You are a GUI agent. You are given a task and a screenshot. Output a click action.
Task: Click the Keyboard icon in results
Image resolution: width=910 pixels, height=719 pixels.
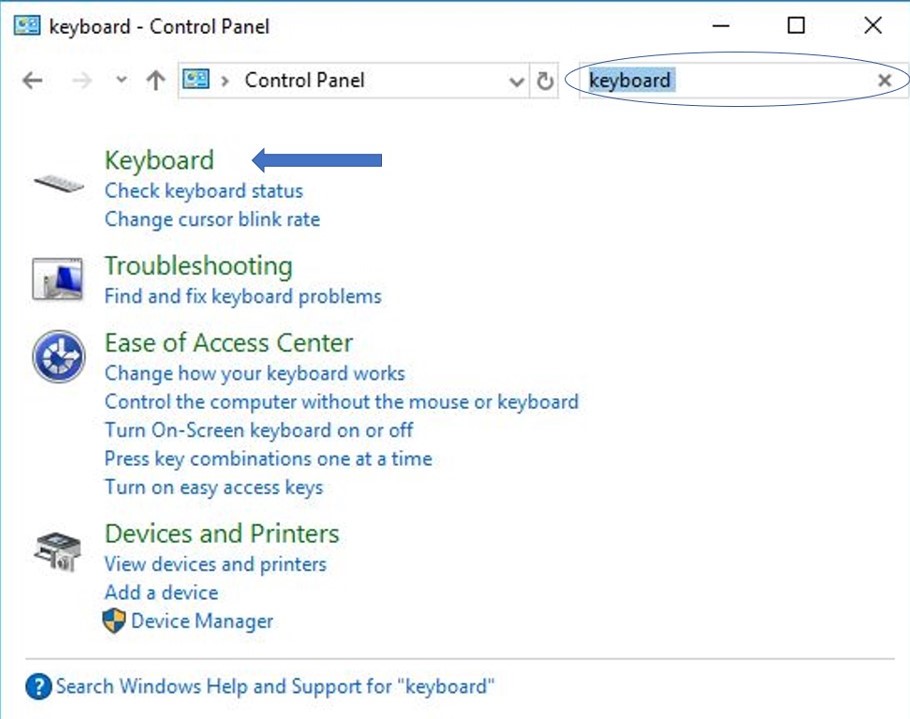point(58,183)
